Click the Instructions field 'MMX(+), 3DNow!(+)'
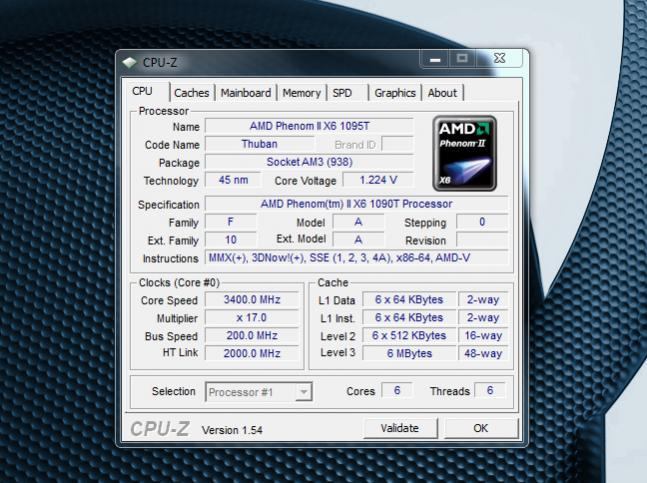This screenshot has height=483, width=647. [x=357, y=258]
